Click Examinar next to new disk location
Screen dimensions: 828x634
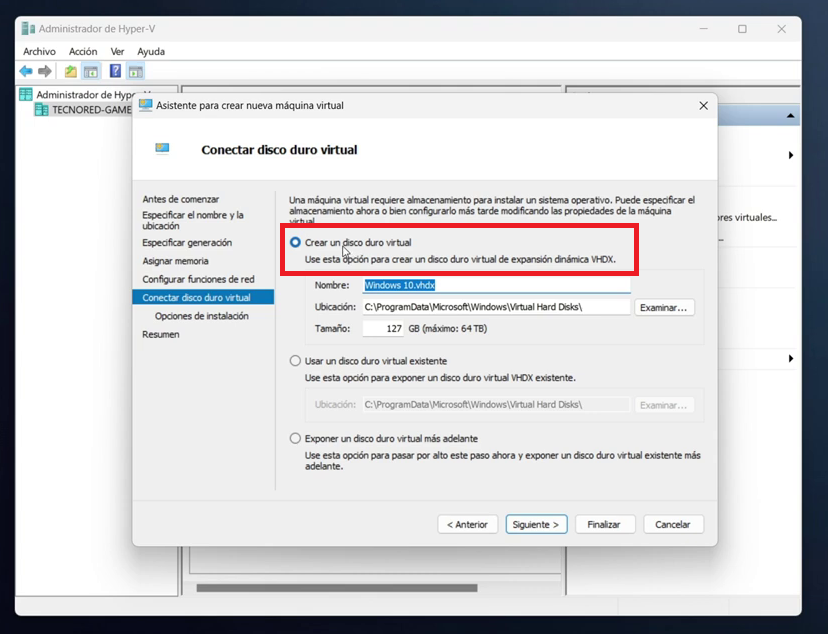(664, 307)
